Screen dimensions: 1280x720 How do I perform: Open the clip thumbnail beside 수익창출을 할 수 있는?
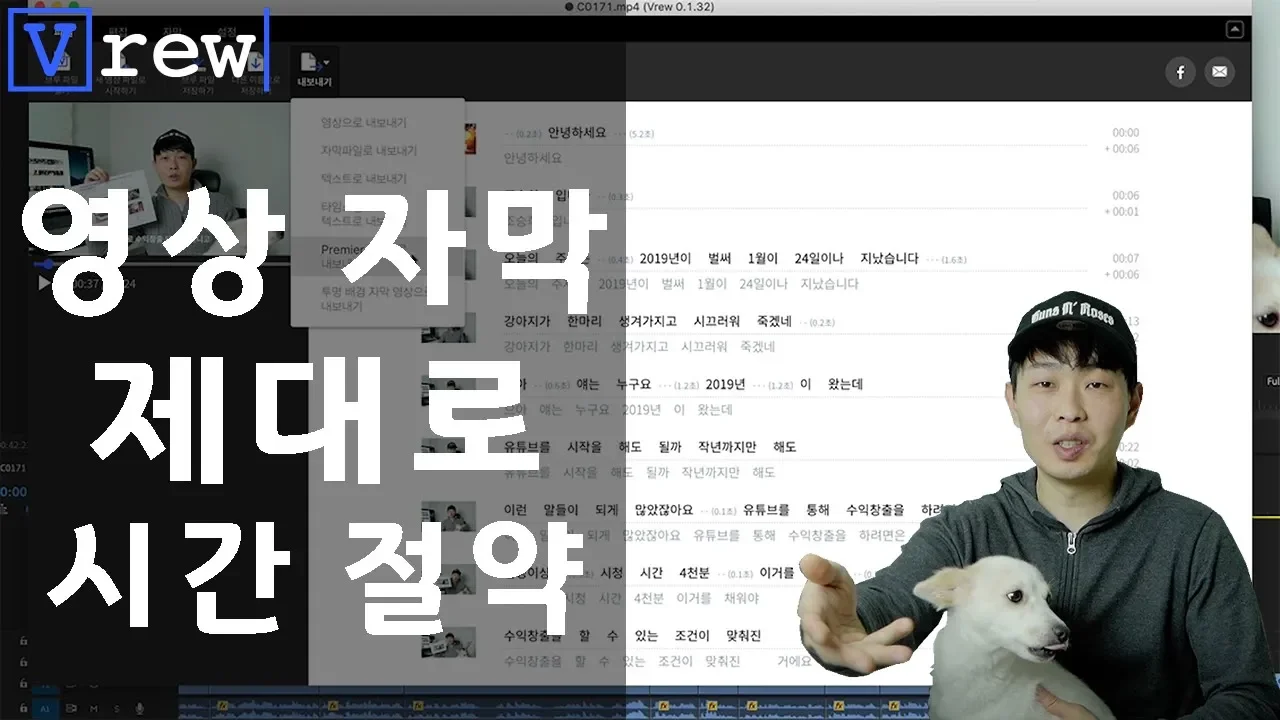pos(448,641)
